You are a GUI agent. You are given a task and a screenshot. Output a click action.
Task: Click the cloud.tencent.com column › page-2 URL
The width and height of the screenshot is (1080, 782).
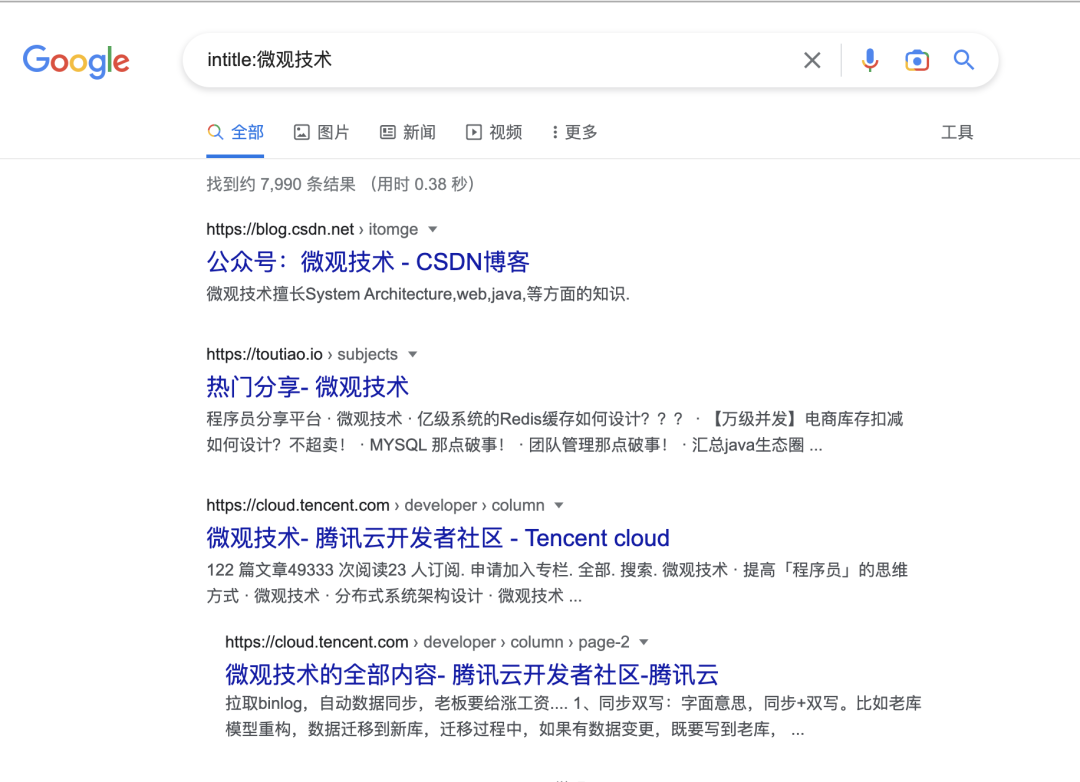pos(427,642)
